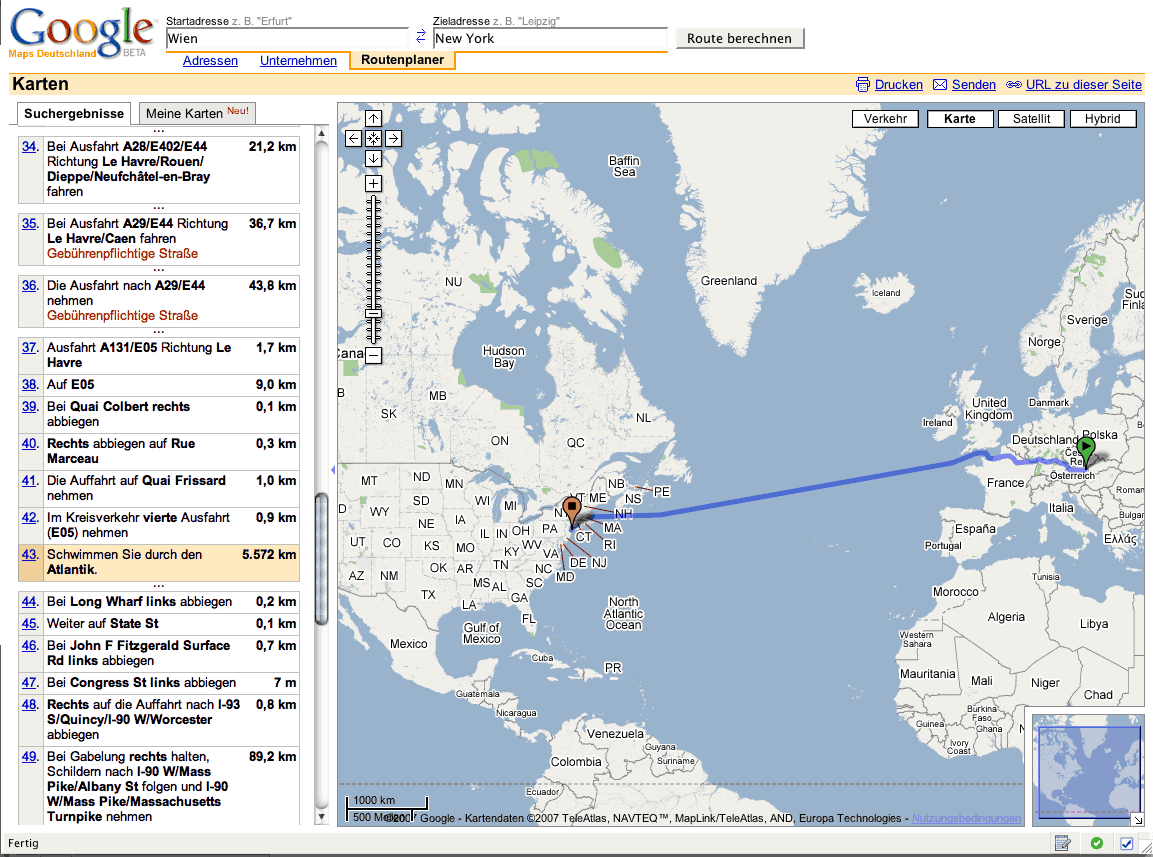
Task: Hide the results panel with blue triangle
Action: click(333, 469)
